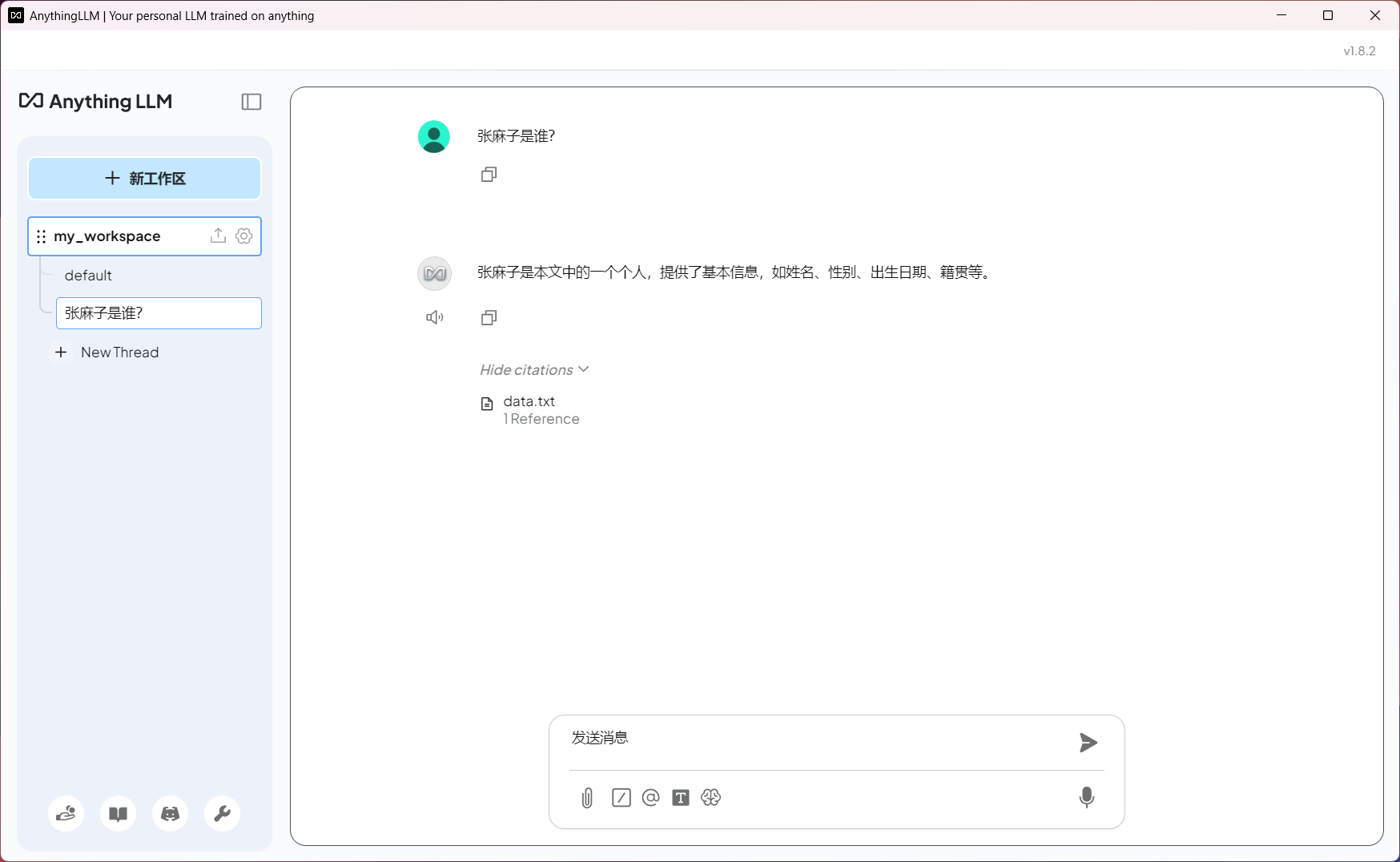The image size is (1400, 862).
Task: Click the user question text 张麻子是谁?
Action: [517, 136]
